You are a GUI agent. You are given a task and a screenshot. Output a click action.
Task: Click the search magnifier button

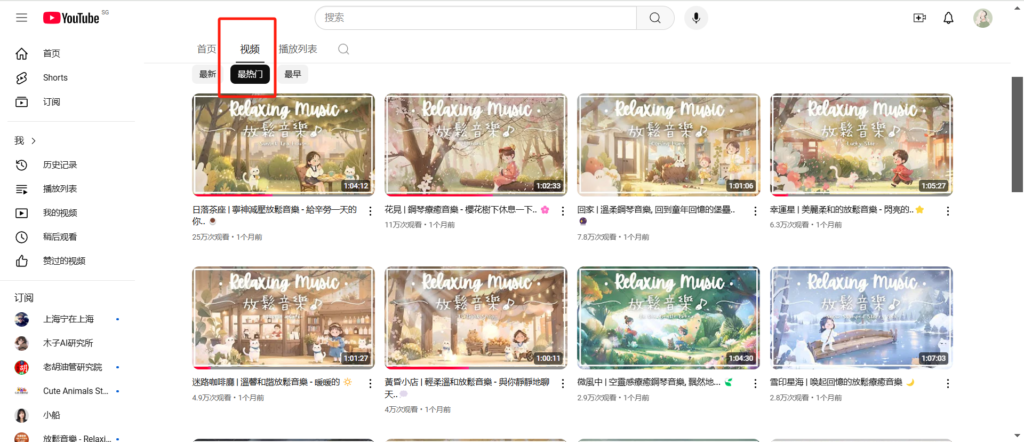coord(655,18)
